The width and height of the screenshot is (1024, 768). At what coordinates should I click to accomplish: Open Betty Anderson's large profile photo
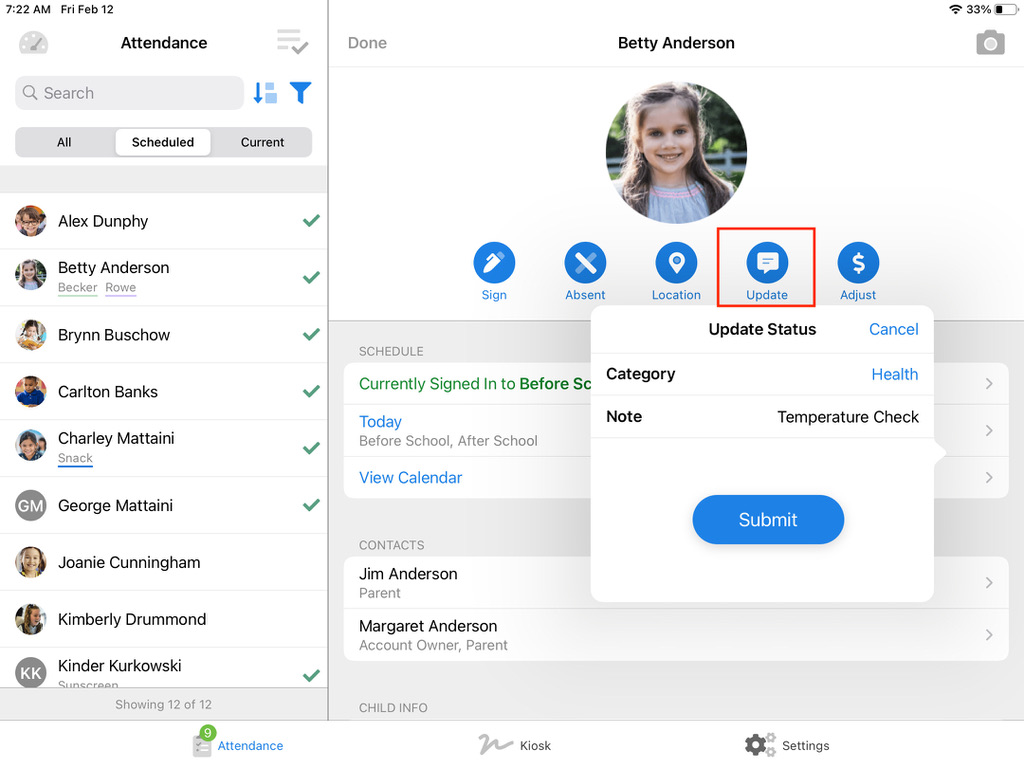click(676, 153)
